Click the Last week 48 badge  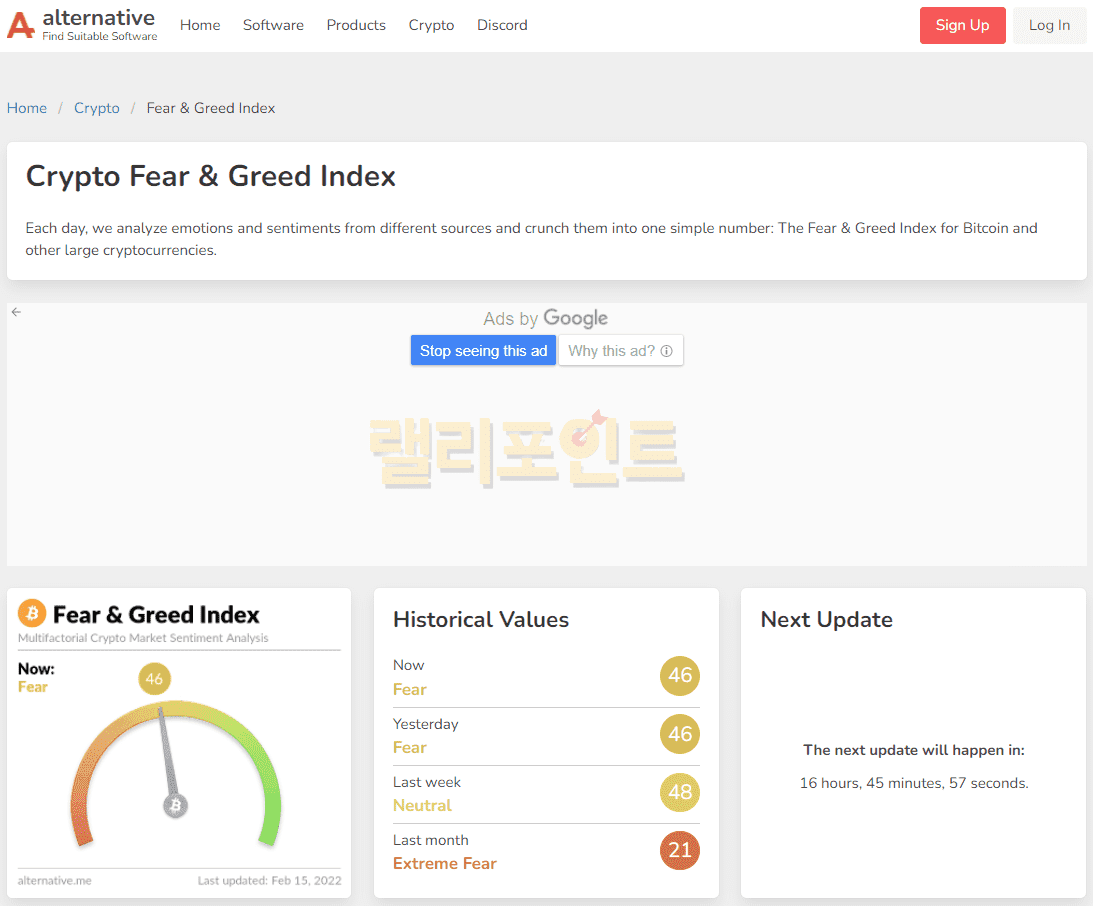point(680,793)
